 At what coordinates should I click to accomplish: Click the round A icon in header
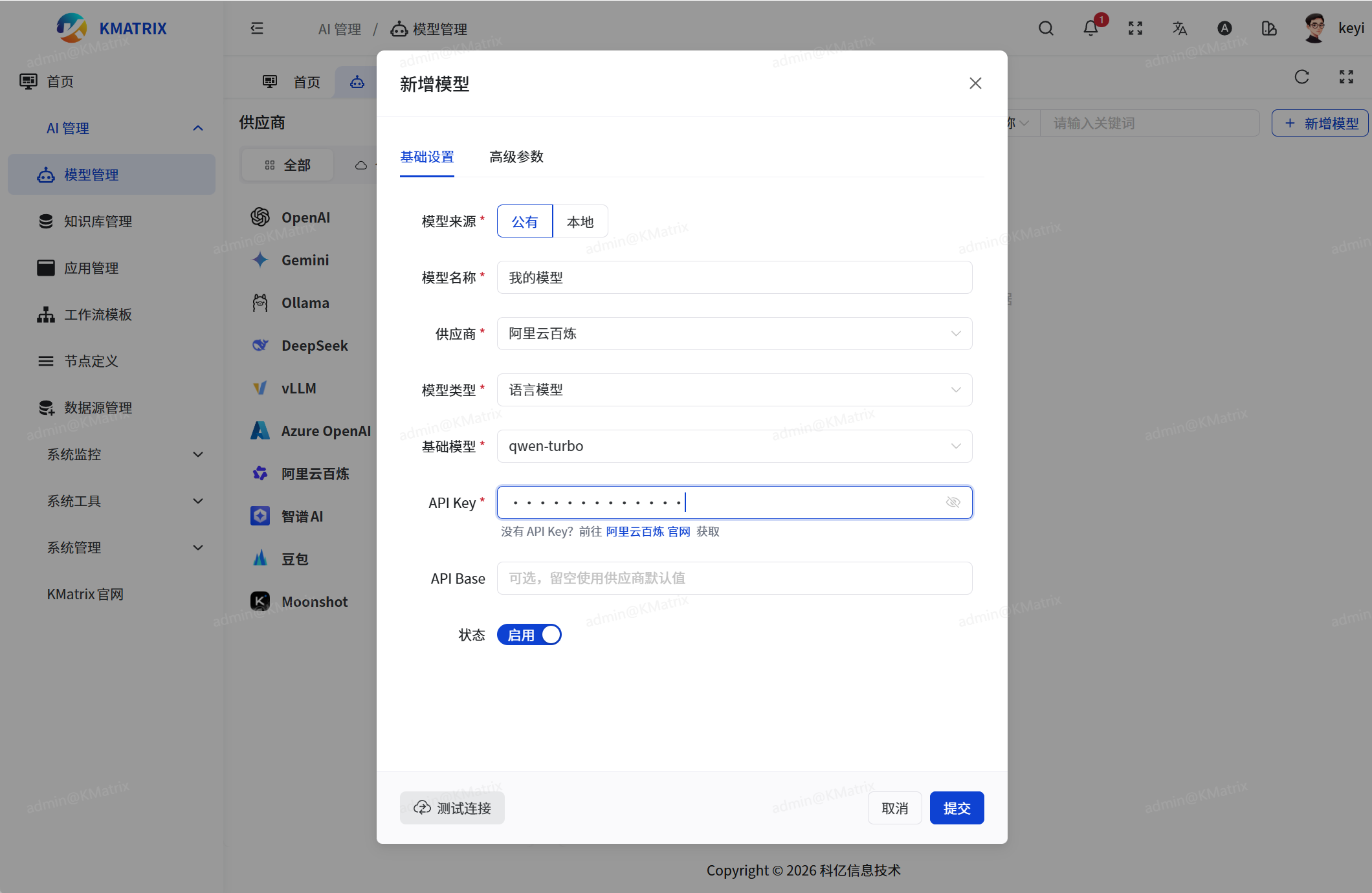pyautogui.click(x=1224, y=28)
